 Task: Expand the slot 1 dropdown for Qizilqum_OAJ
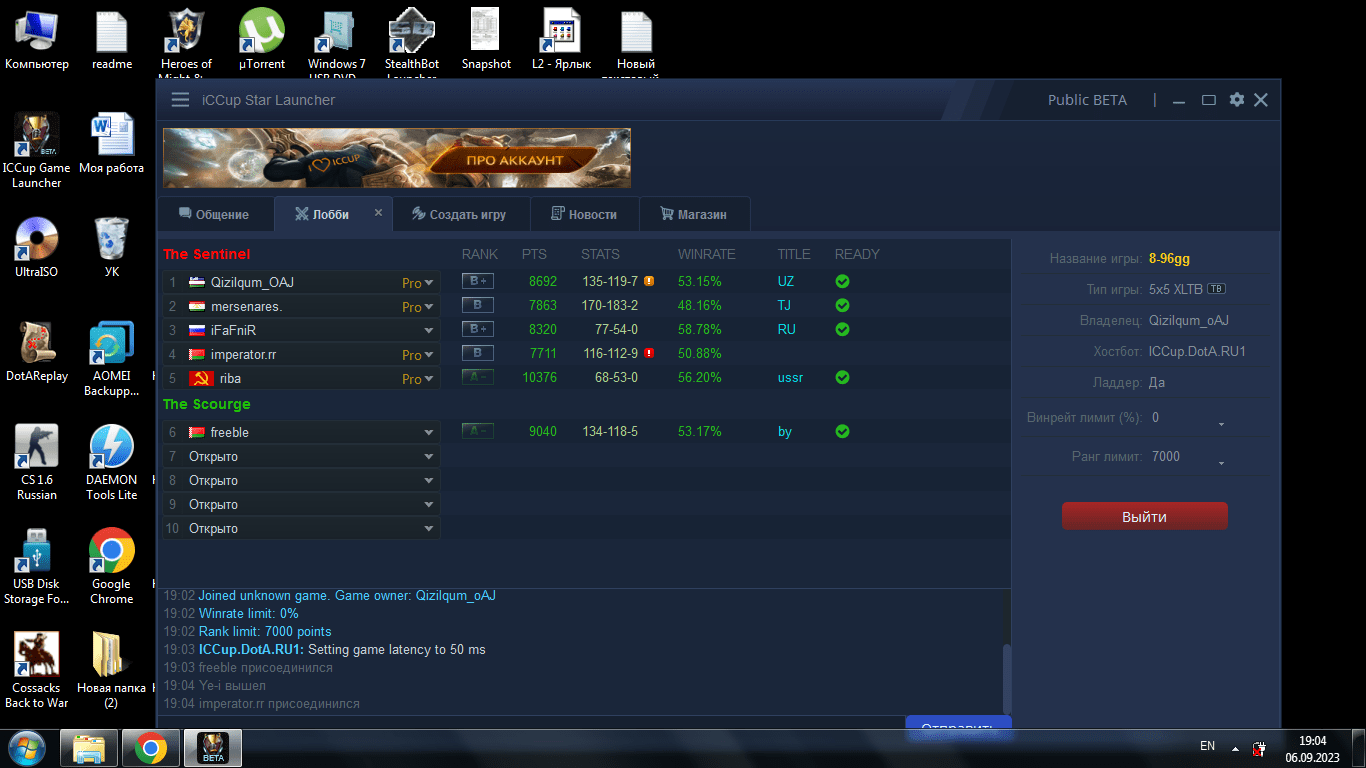click(x=429, y=283)
